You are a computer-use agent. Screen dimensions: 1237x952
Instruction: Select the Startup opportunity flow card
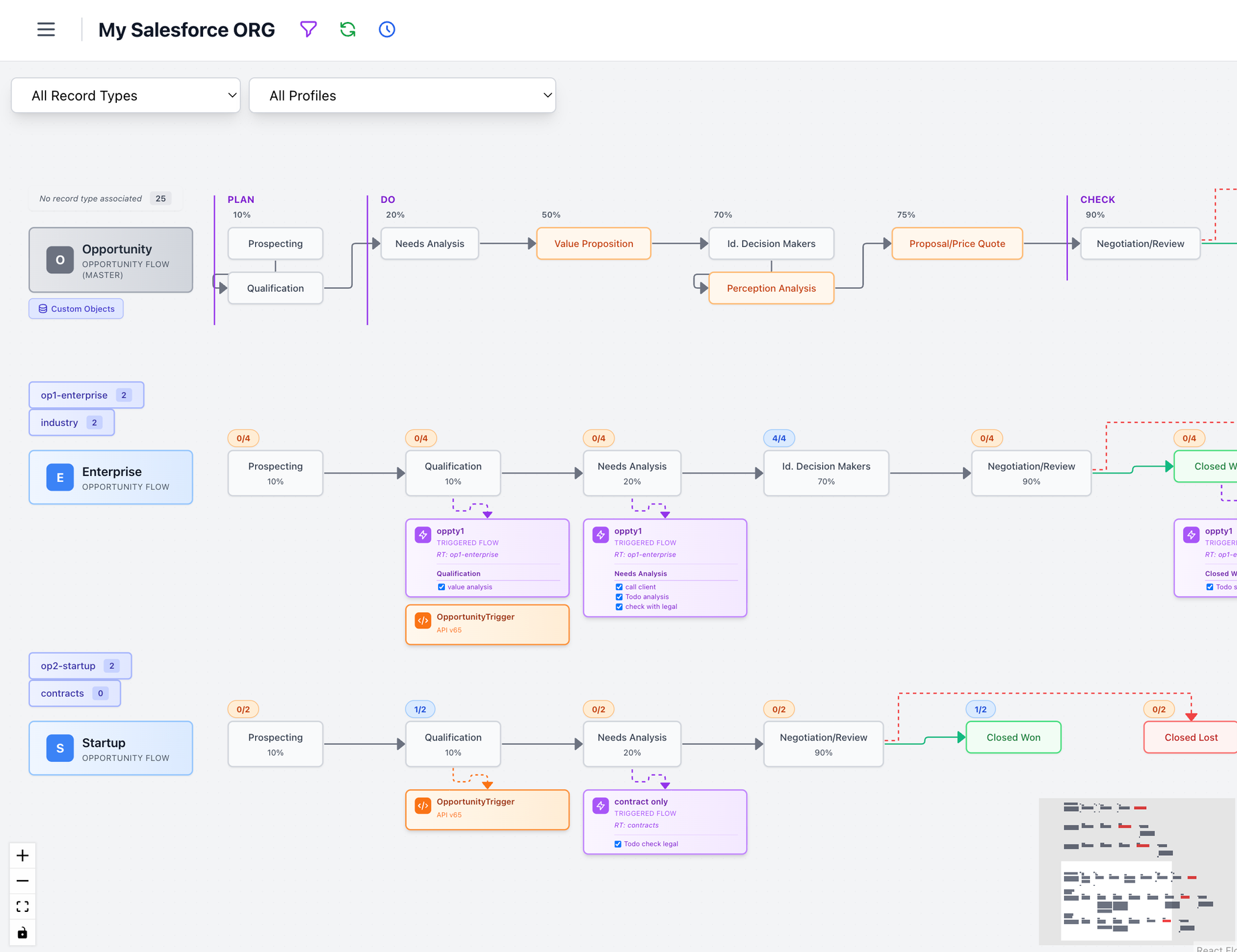pos(111,748)
